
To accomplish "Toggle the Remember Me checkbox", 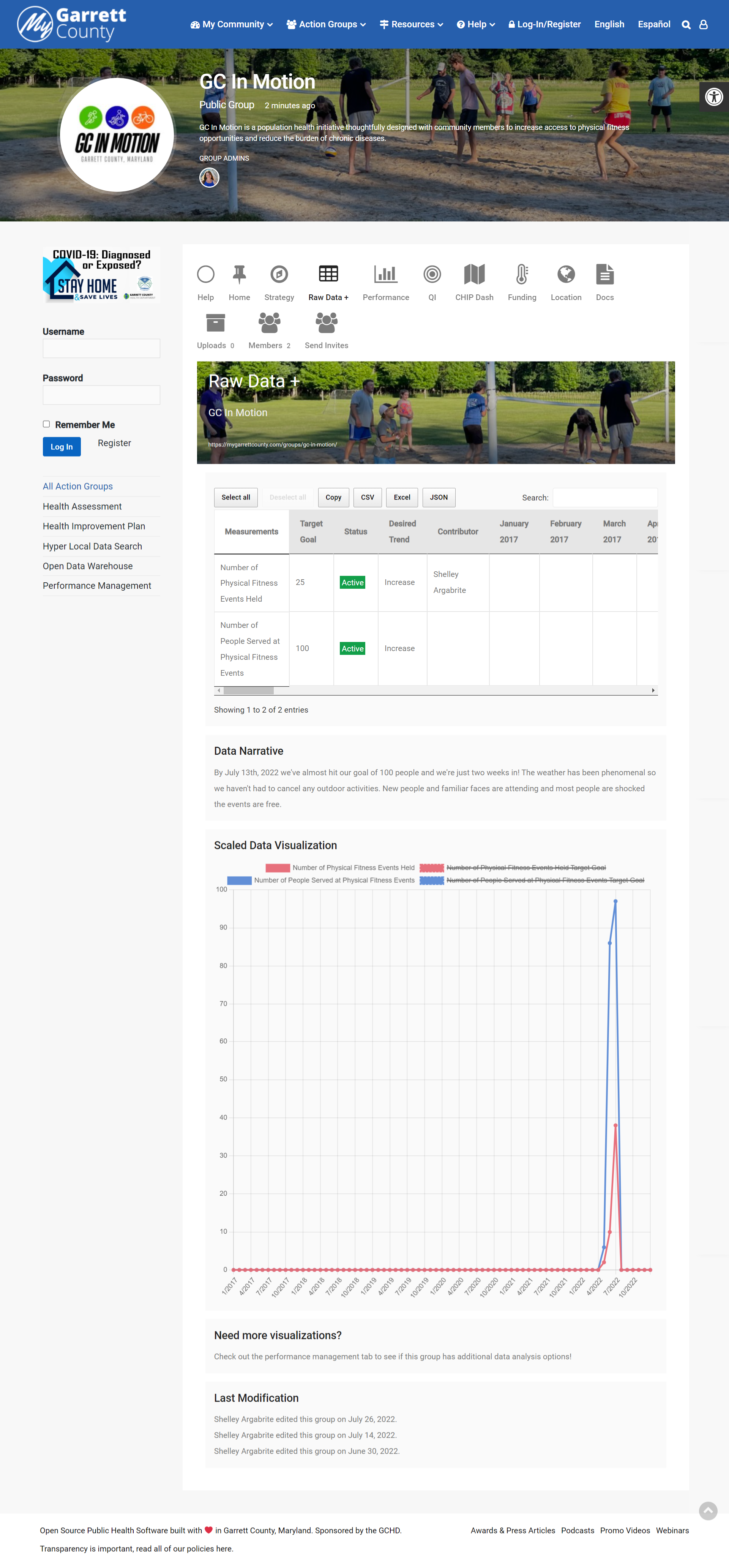I will pos(46,424).
